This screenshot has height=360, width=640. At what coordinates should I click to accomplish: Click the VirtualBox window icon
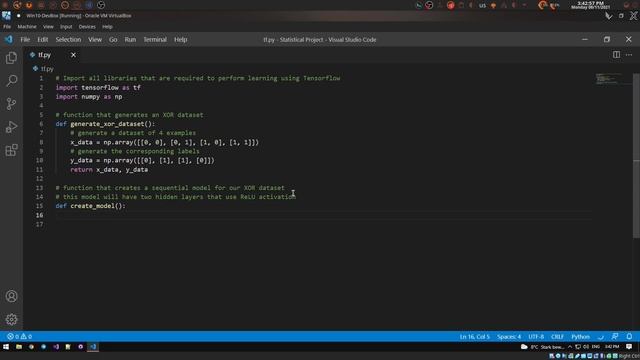tap(7, 16)
